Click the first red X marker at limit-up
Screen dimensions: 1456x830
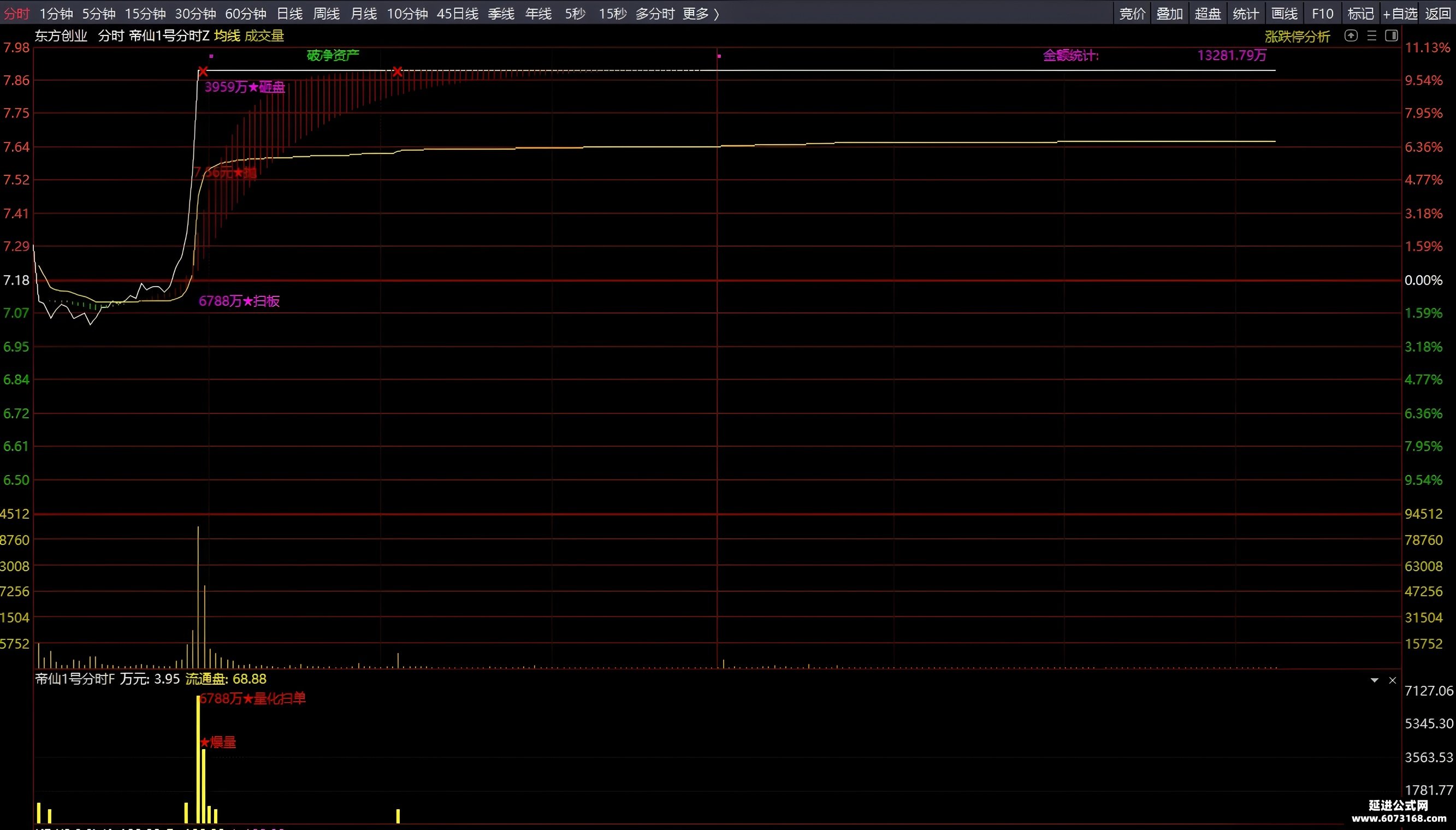[203, 72]
